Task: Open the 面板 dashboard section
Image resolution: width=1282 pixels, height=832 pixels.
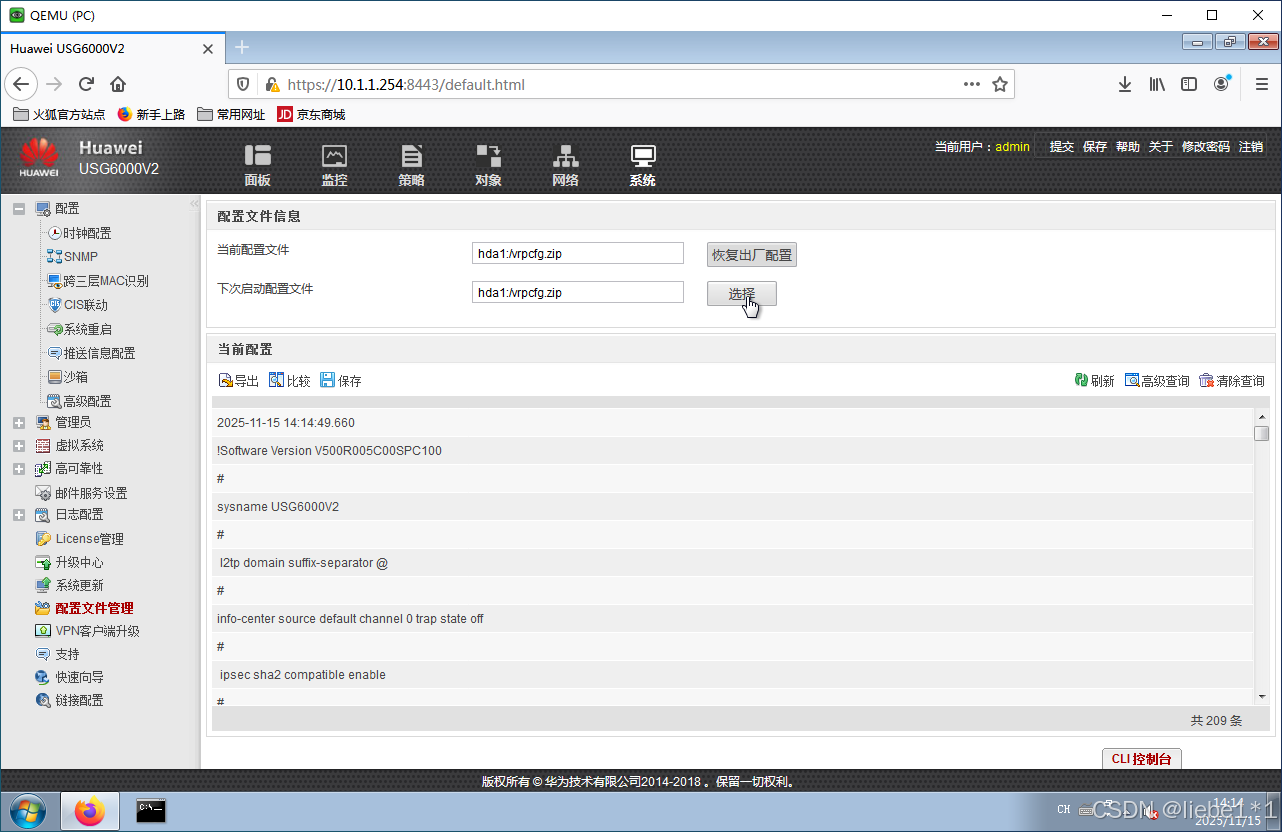Action: tap(257, 165)
